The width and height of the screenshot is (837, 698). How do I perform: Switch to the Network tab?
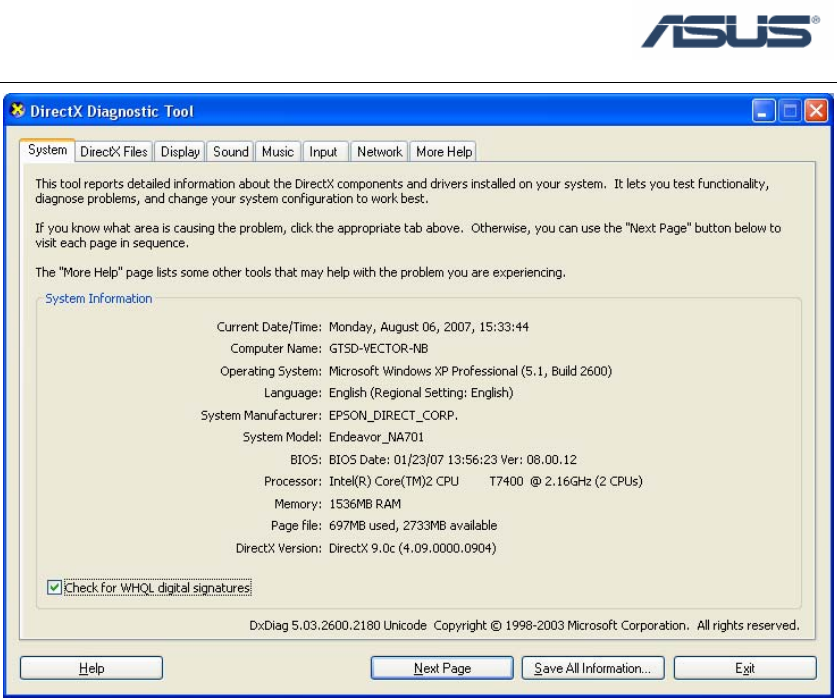point(380,152)
